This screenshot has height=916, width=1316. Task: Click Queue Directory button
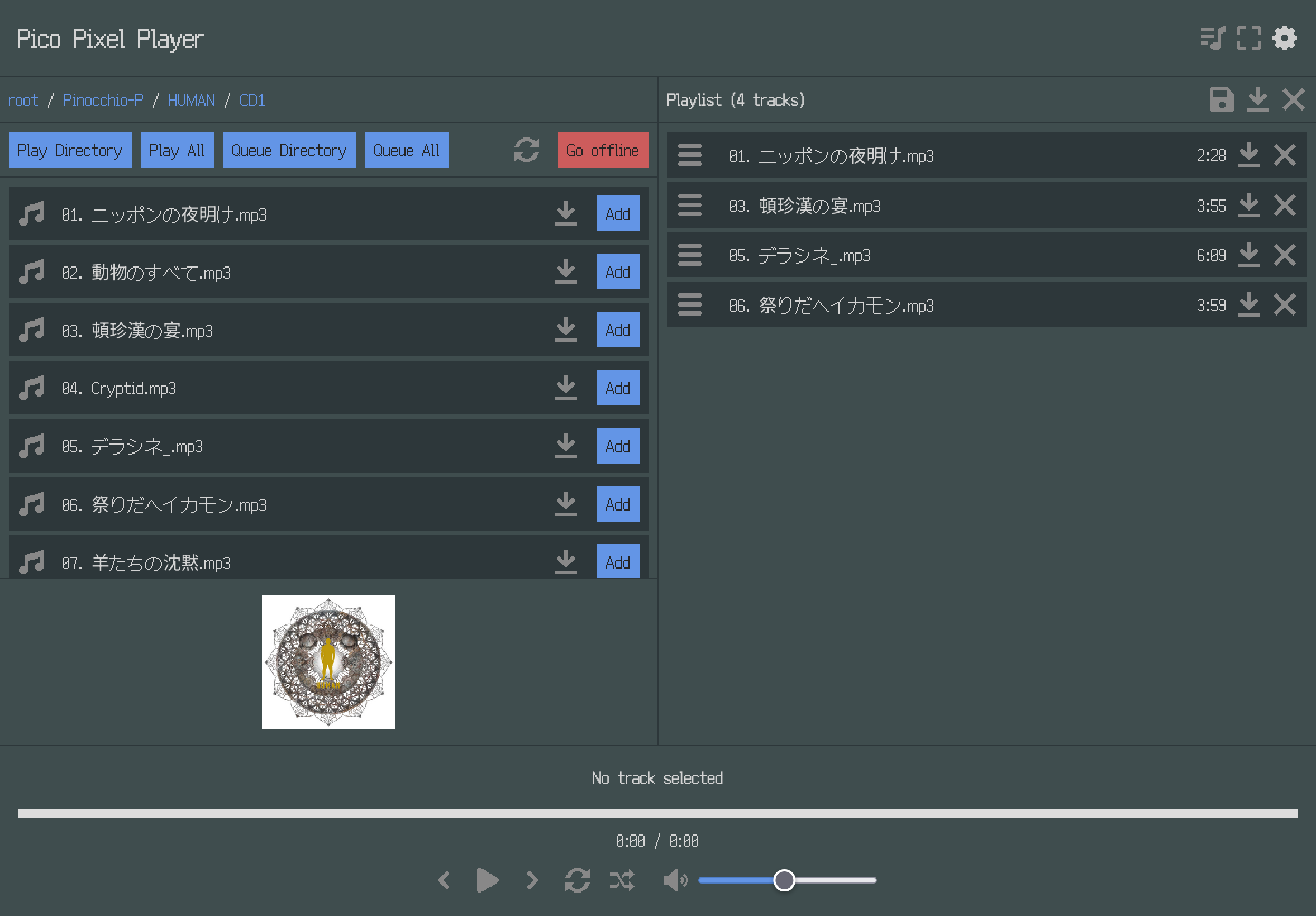(289, 150)
